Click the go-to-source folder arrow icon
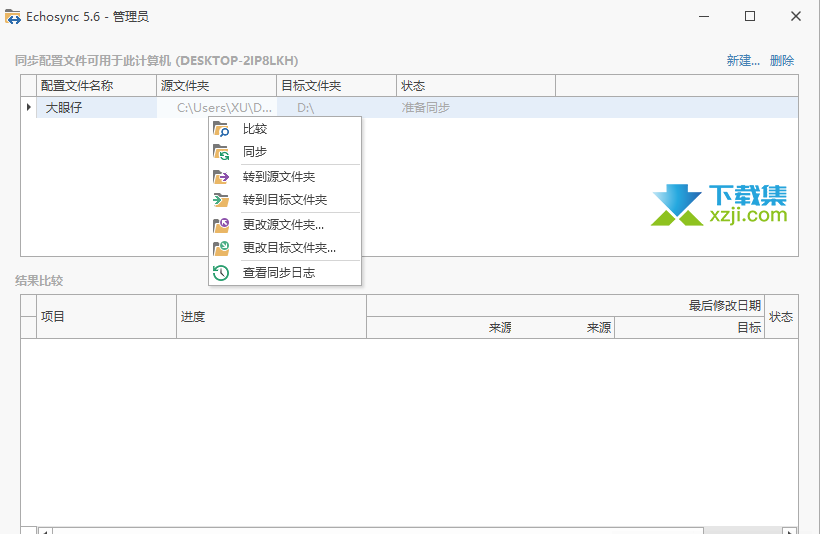The width and height of the screenshot is (820, 534). 221,177
